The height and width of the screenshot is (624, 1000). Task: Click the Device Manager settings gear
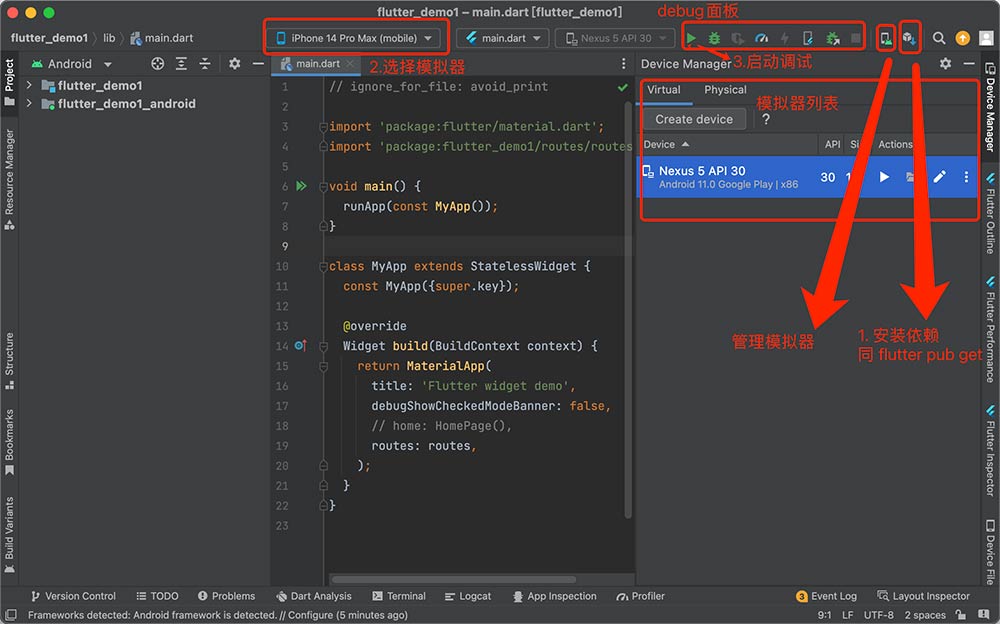coord(945,63)
